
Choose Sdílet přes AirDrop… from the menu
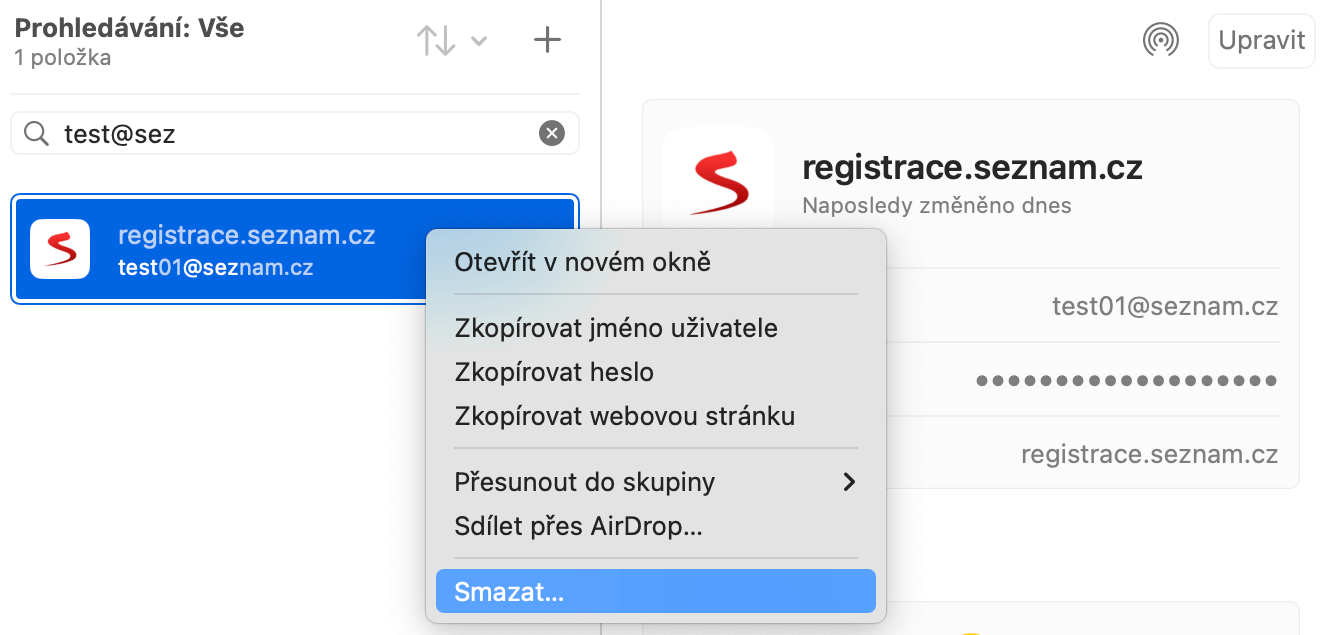tap(578, 526)
